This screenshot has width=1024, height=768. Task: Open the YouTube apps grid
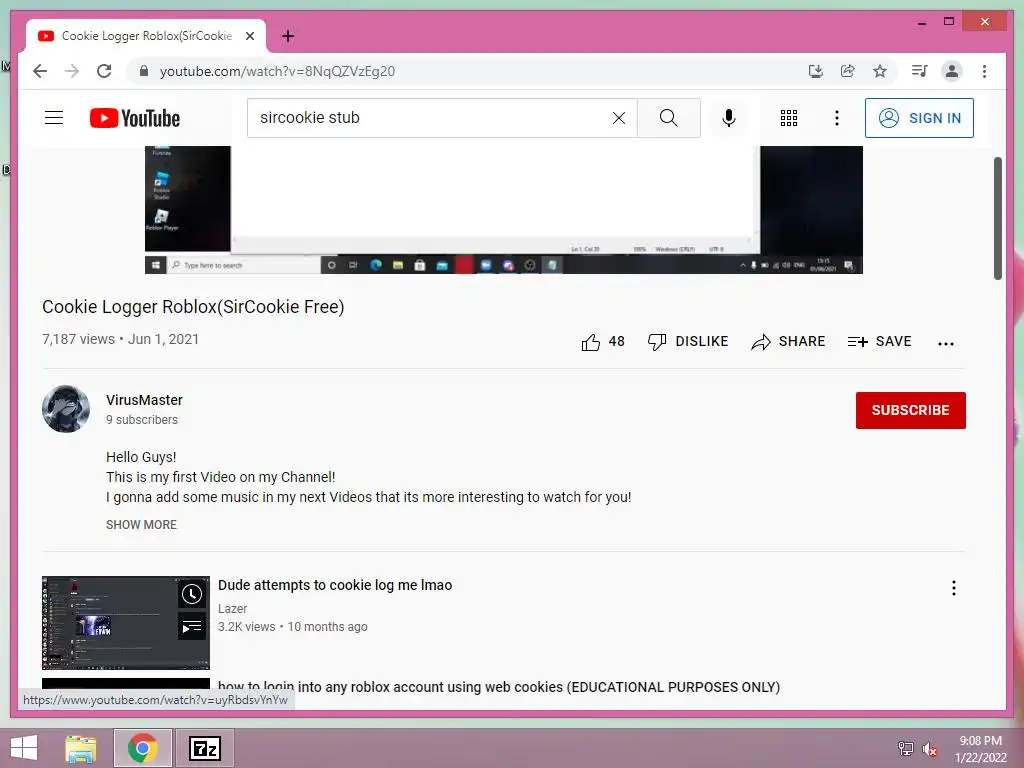789,118
